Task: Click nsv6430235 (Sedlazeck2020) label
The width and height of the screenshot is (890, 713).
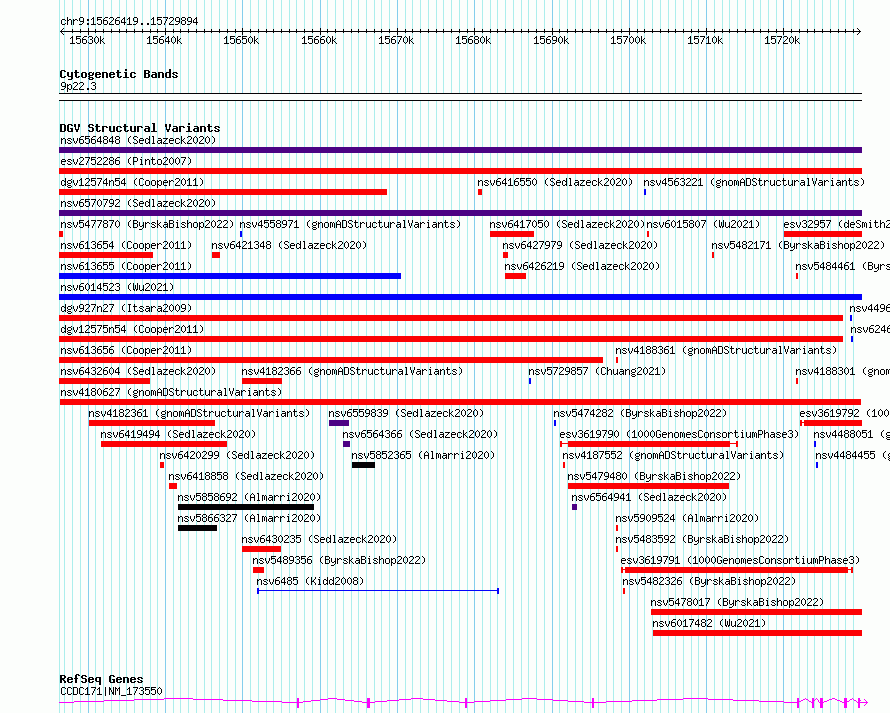Action: [x=319, y=539]
